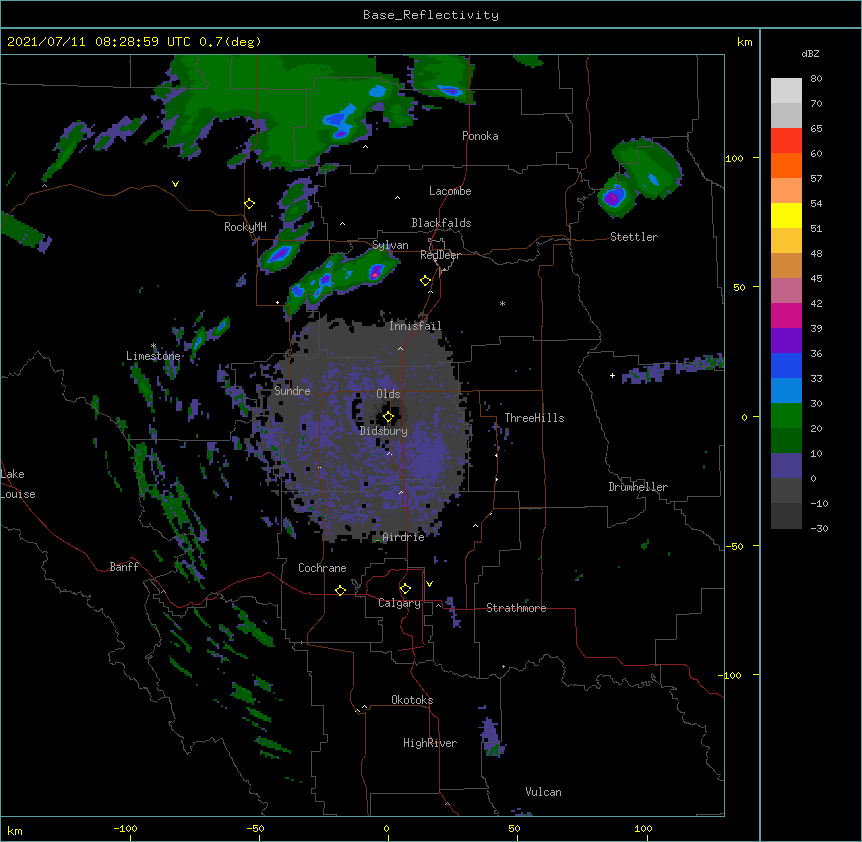Click the HighRiver label

pos(430,743)
